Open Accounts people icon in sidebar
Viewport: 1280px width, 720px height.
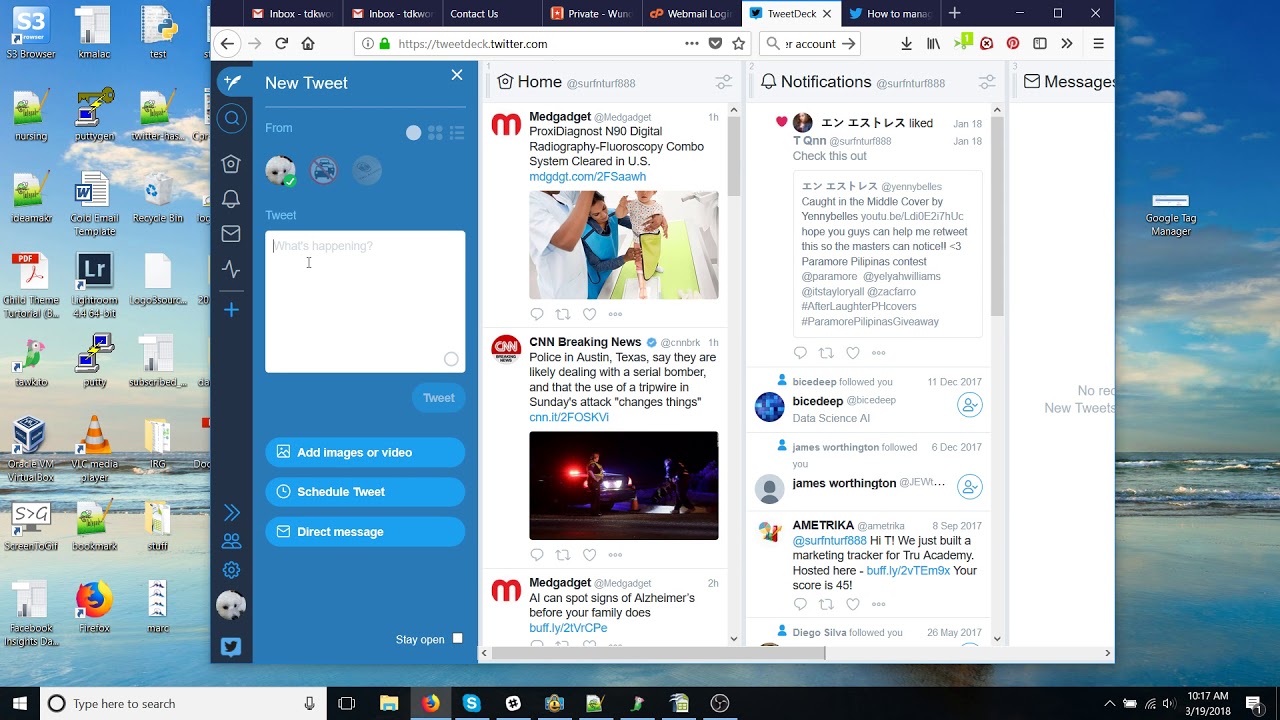tap(231, 541)
